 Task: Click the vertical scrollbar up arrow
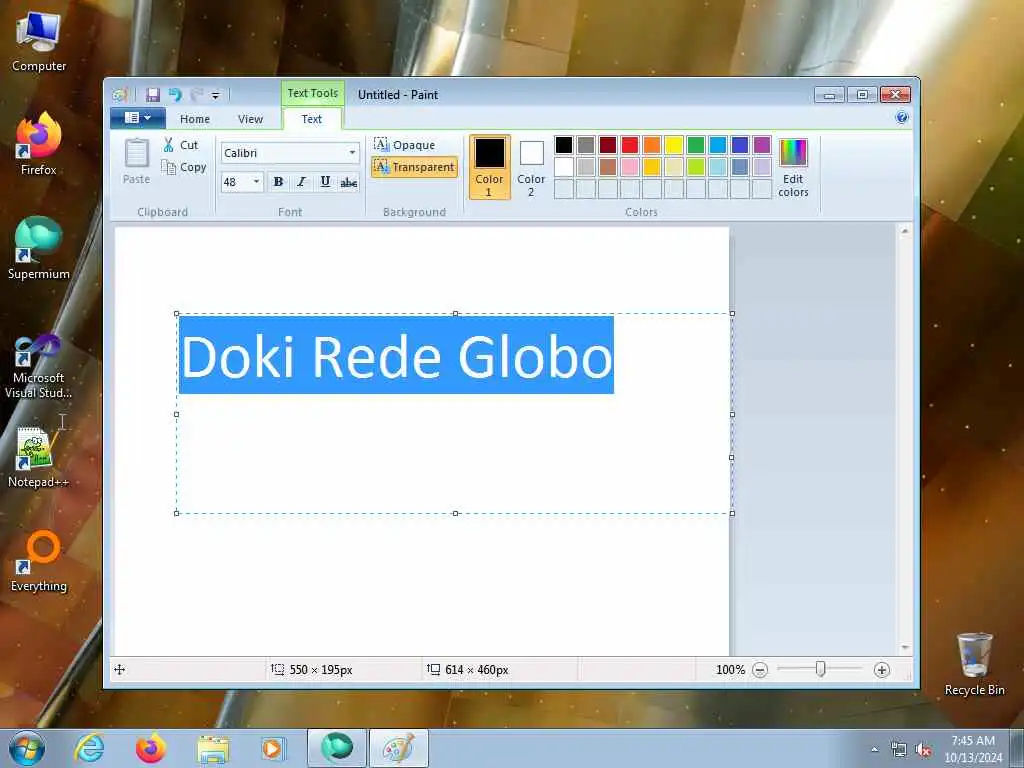coord(905,231)
